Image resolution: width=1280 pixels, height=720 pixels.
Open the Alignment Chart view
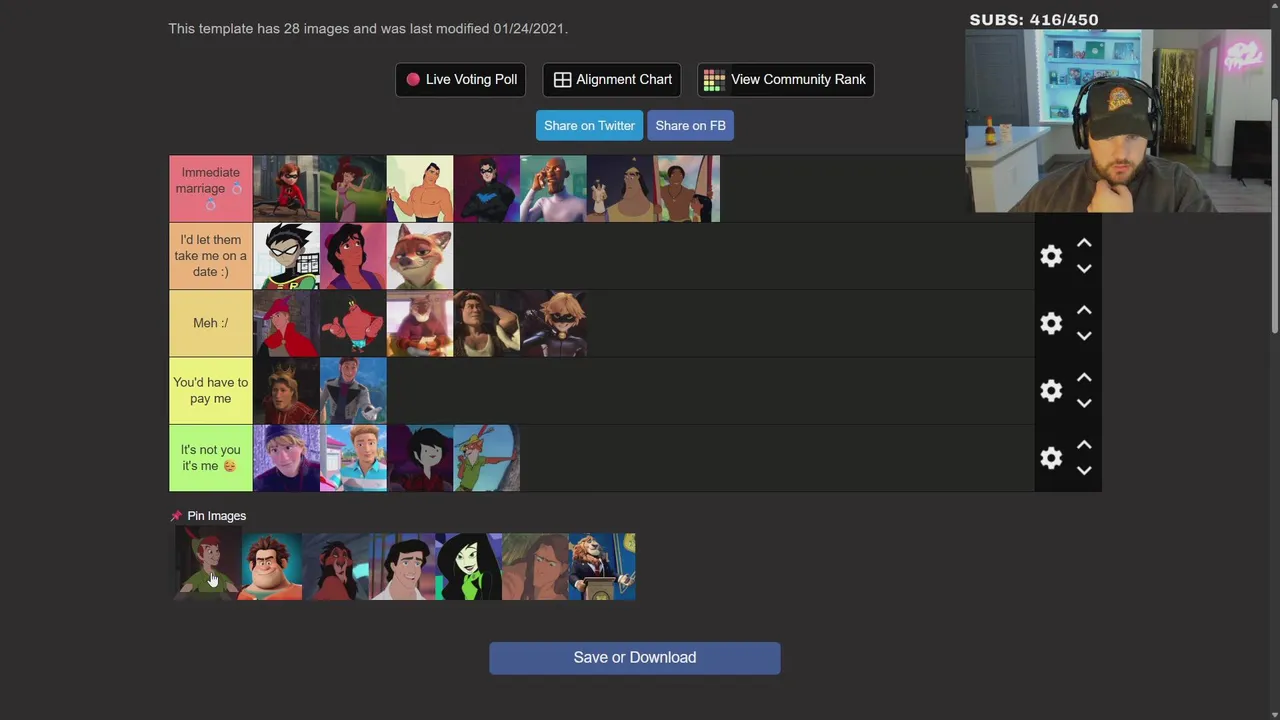coord(612,80)
